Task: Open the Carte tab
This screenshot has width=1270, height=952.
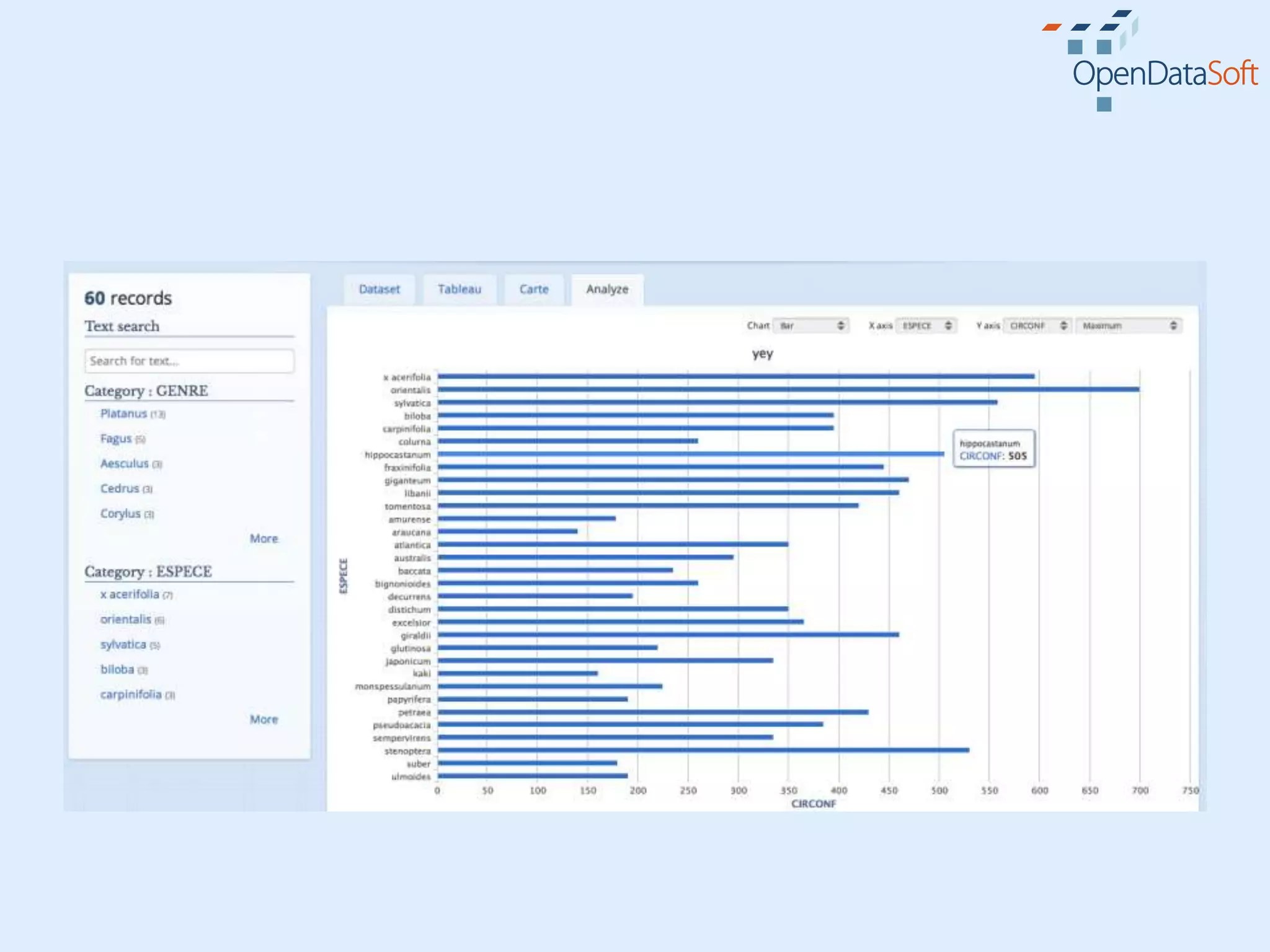Action: coord(533,289)
